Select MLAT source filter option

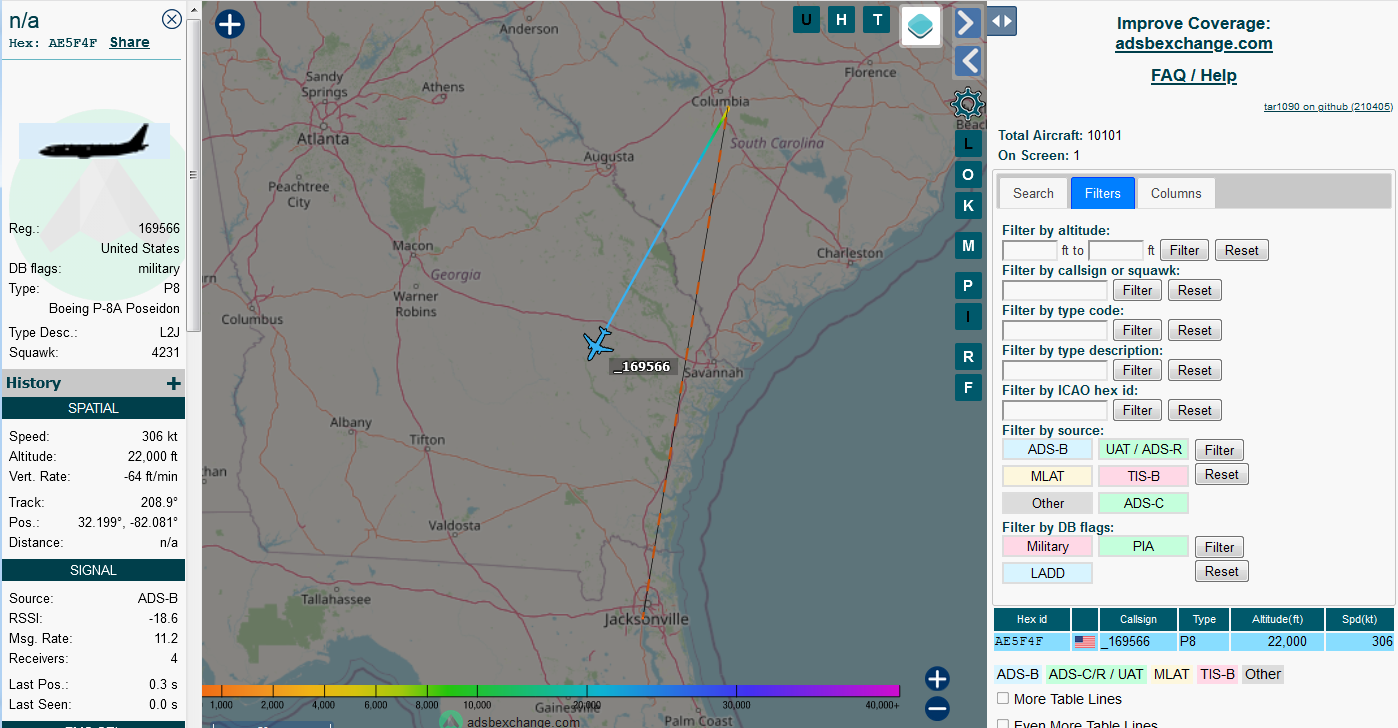click(1048, 476)
